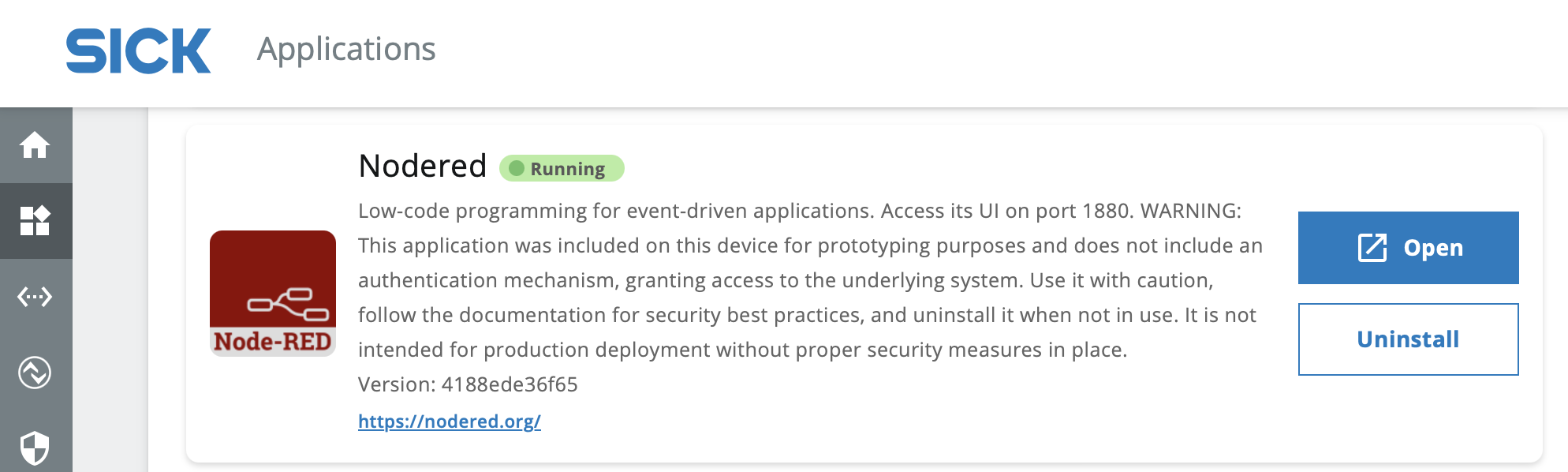Click the version number 4188ede36f65
Image resolution: width=1568 pixels, height=472 pixels.
(x=510, y=384)
